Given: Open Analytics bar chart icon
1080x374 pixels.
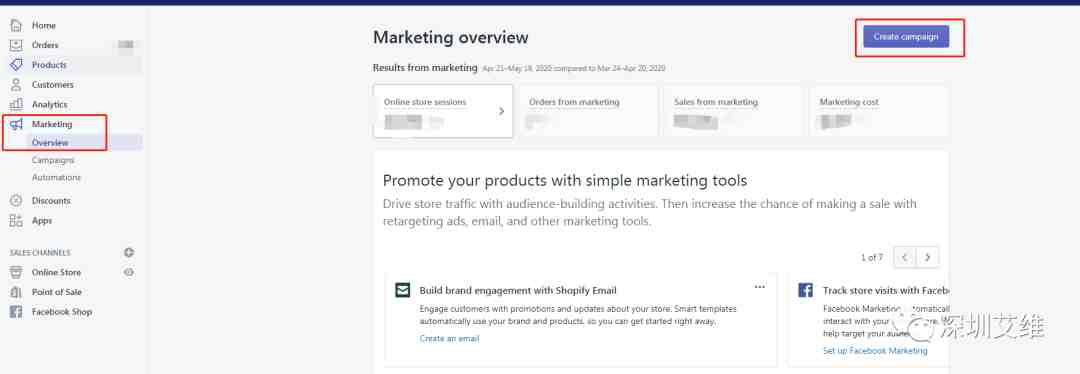Looking at the screenshot, I should 16,105.
